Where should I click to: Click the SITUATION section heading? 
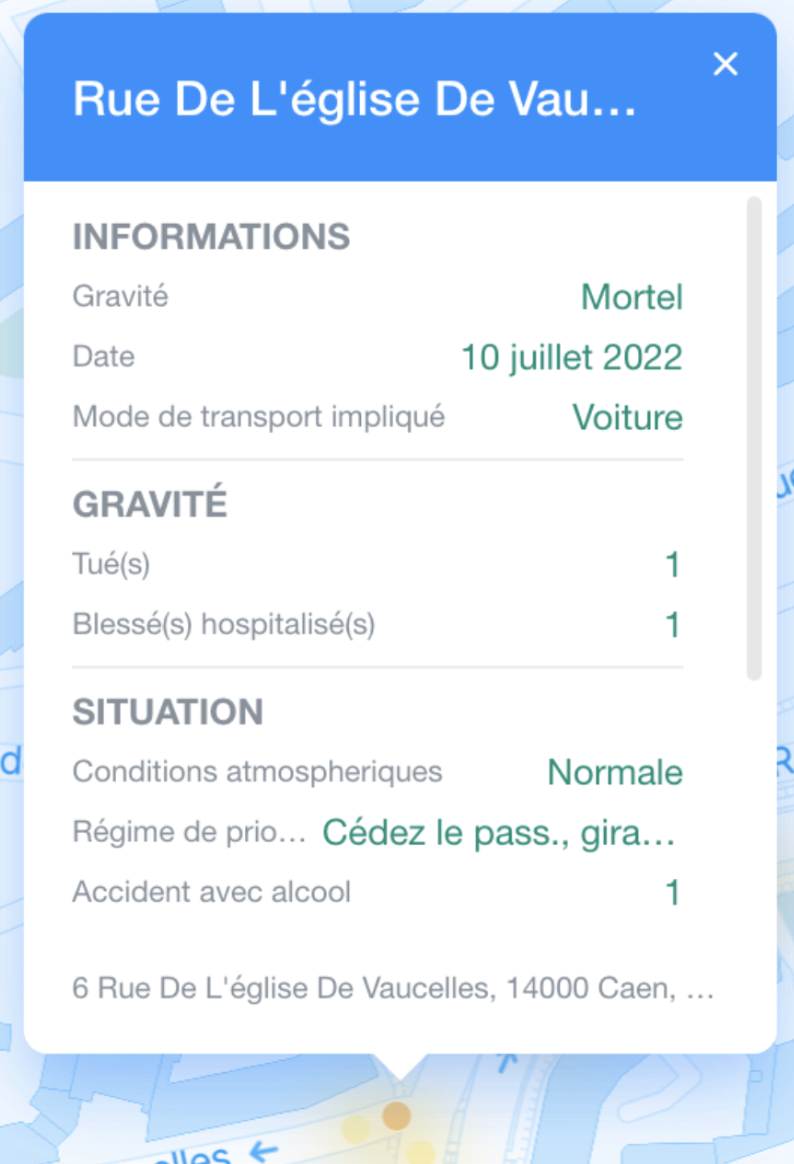[167, 712]
